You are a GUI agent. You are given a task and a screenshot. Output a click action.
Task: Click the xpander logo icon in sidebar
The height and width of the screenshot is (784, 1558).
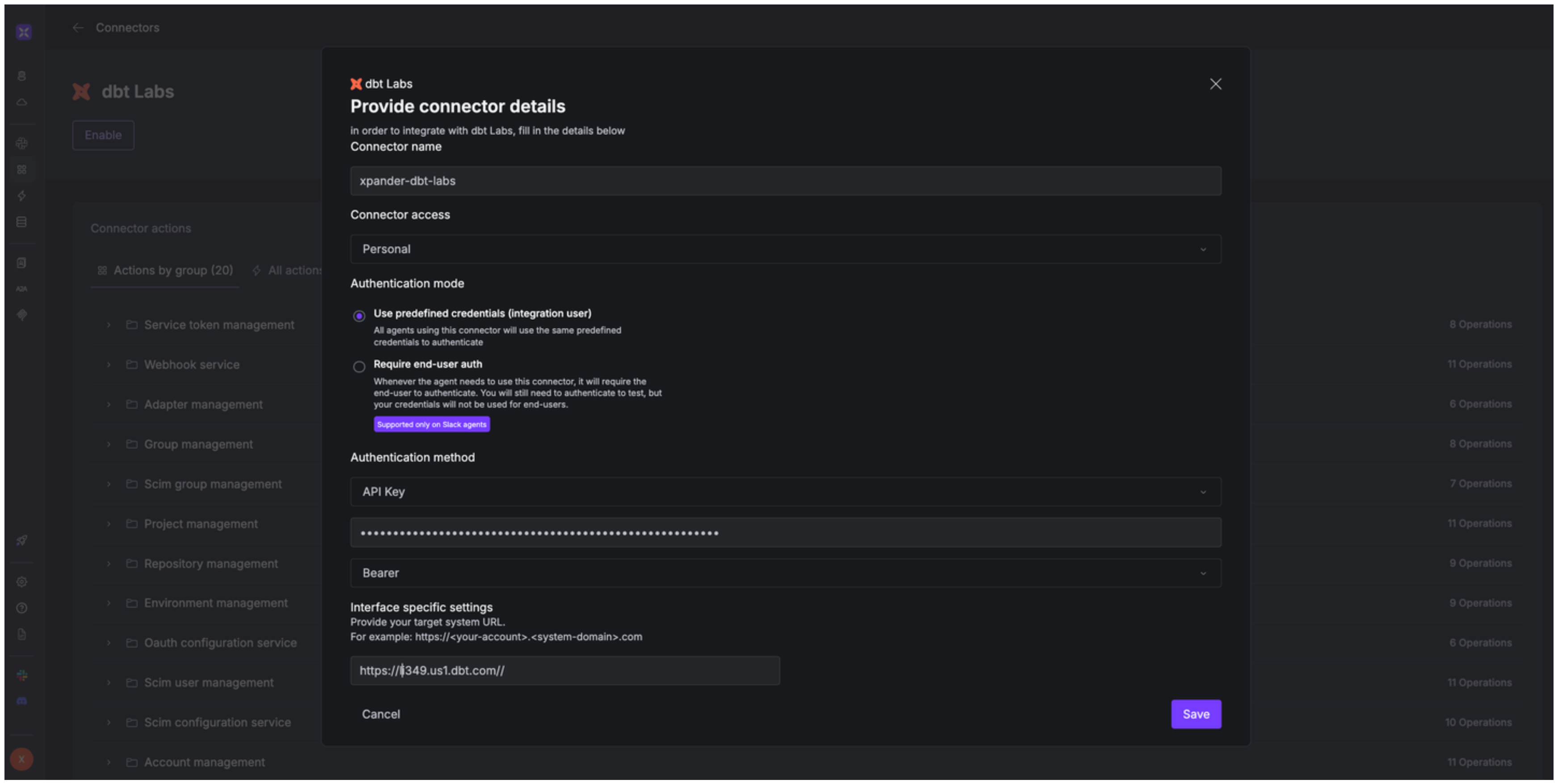[x=24, y=32]
